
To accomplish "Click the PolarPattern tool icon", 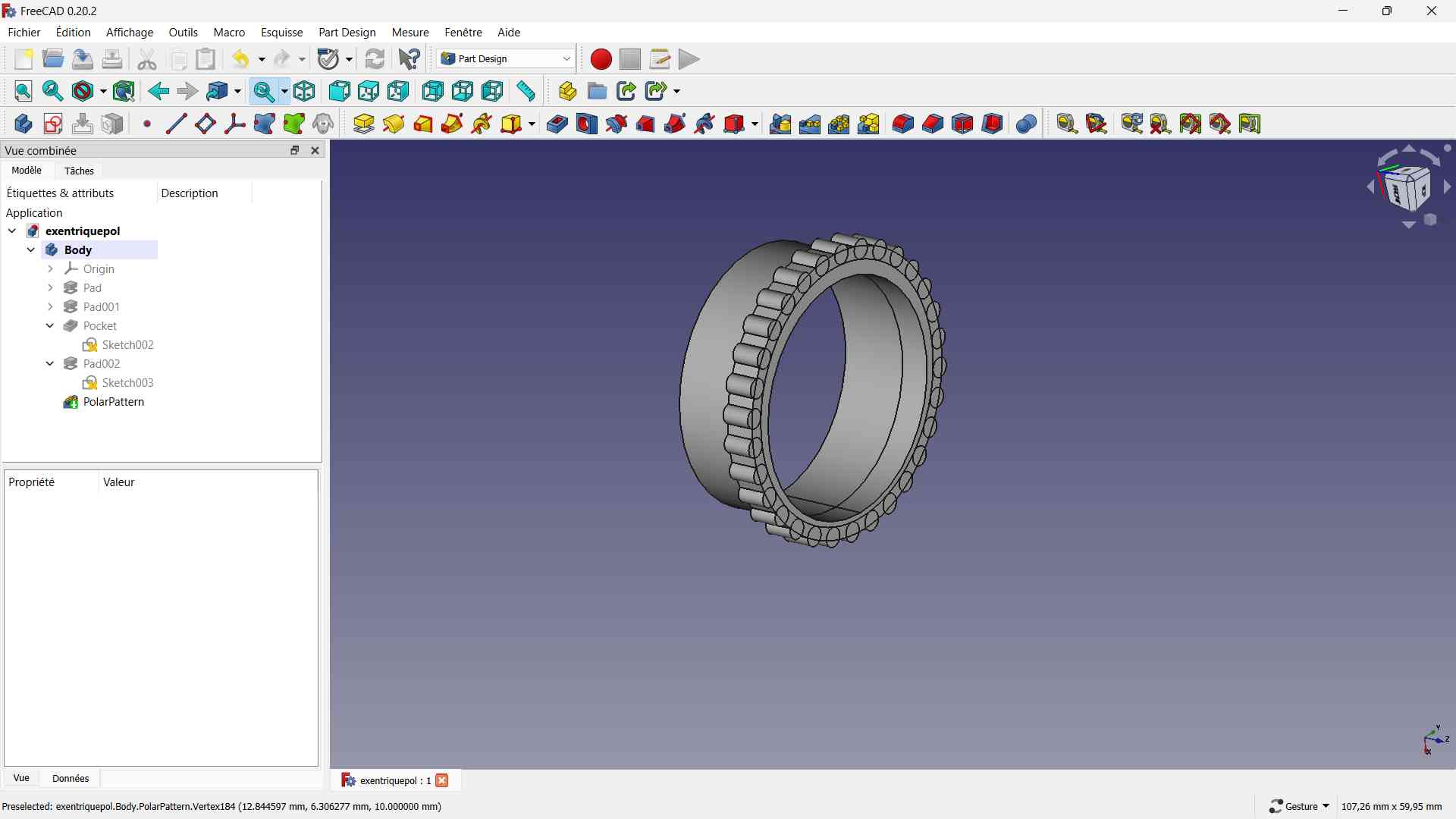I will click(x=839, y=124).
